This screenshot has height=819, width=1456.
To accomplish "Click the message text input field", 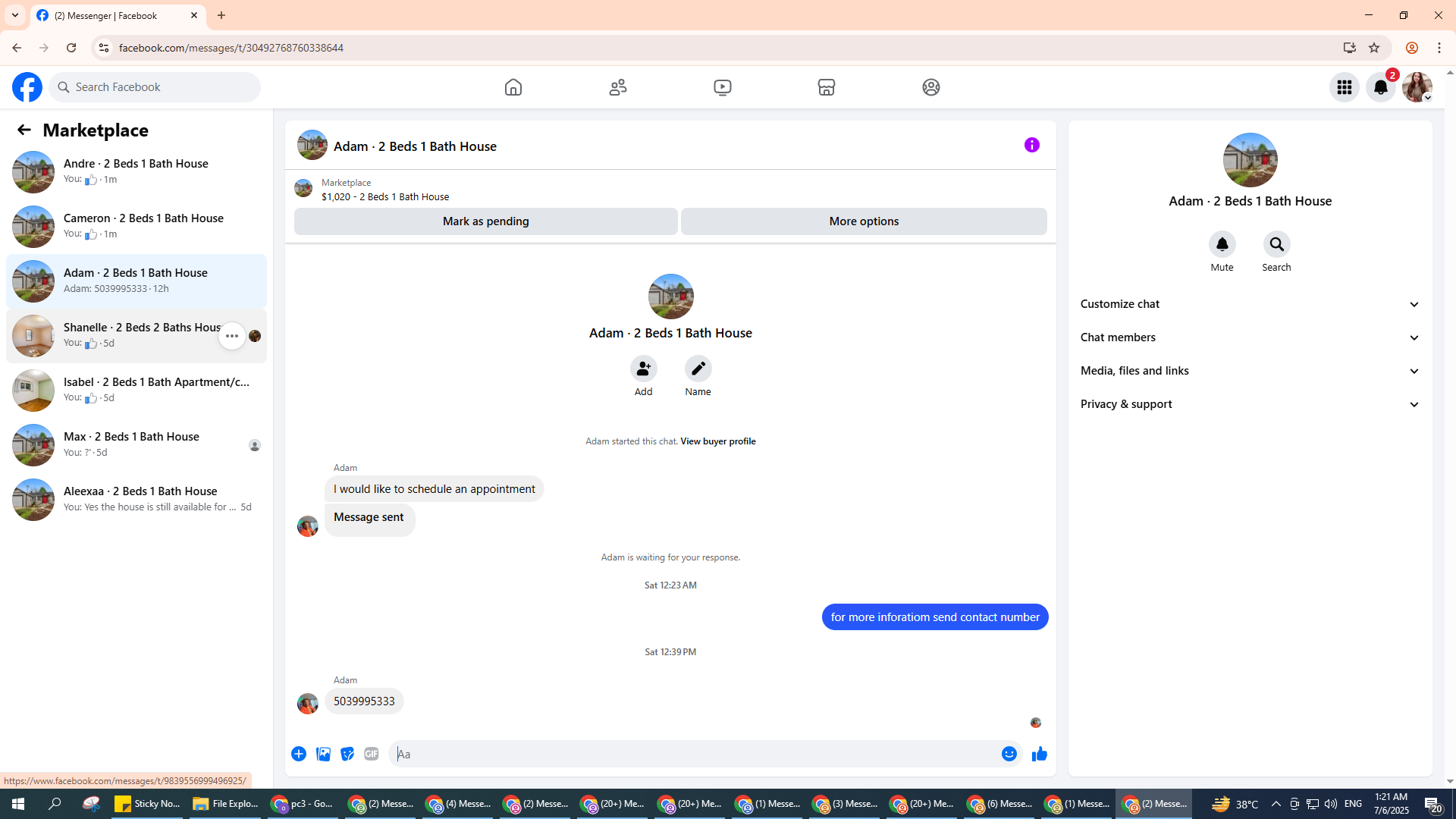I will click(x=694, y=754).
